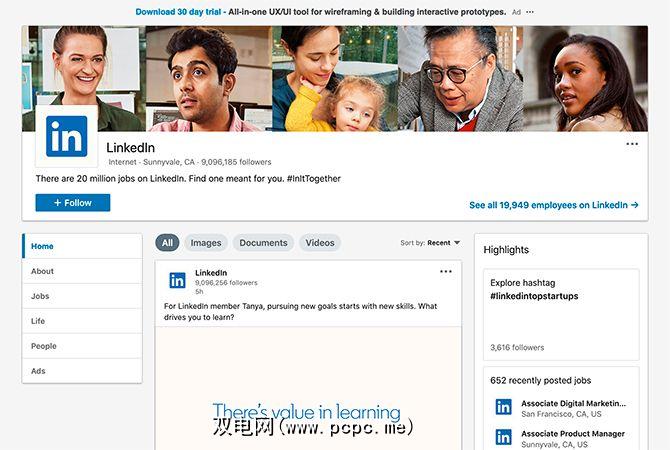Select the All filter pill
This screenshot has width=670, height=450.
(x=167, y=243)
